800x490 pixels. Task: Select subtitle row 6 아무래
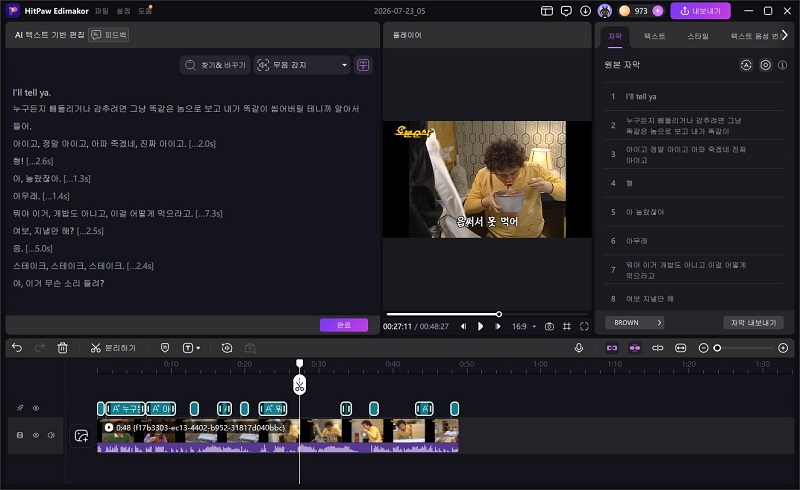(x=694, y=240)
